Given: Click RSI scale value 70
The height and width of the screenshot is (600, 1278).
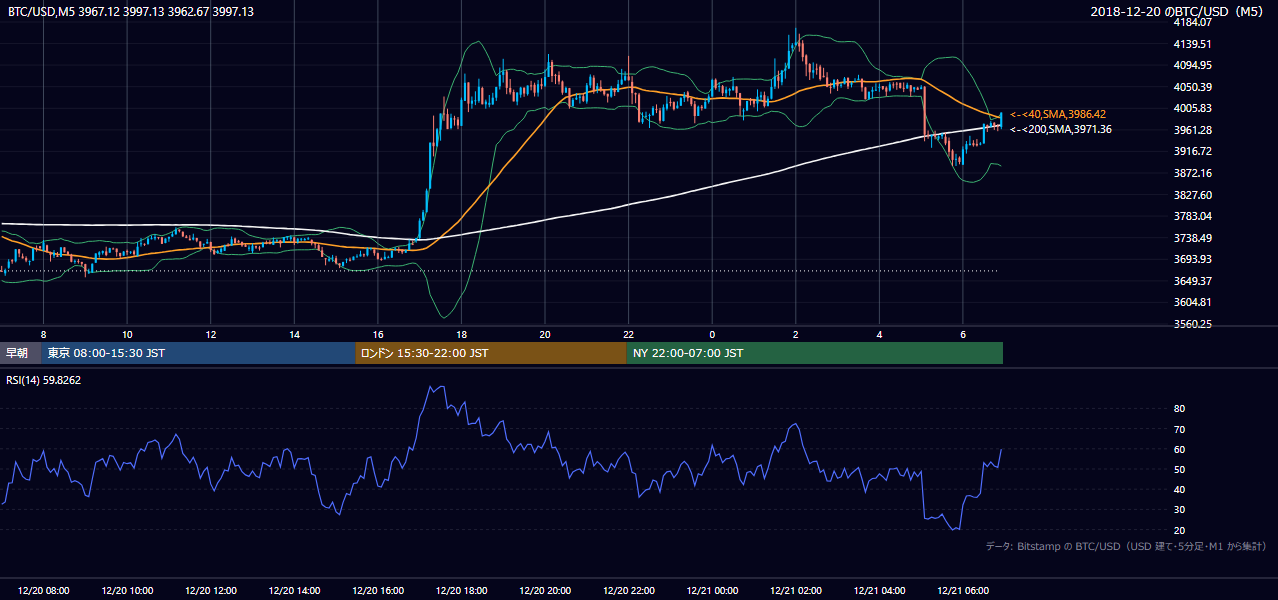Looking at the screenshot, I should click(1179, 429).
